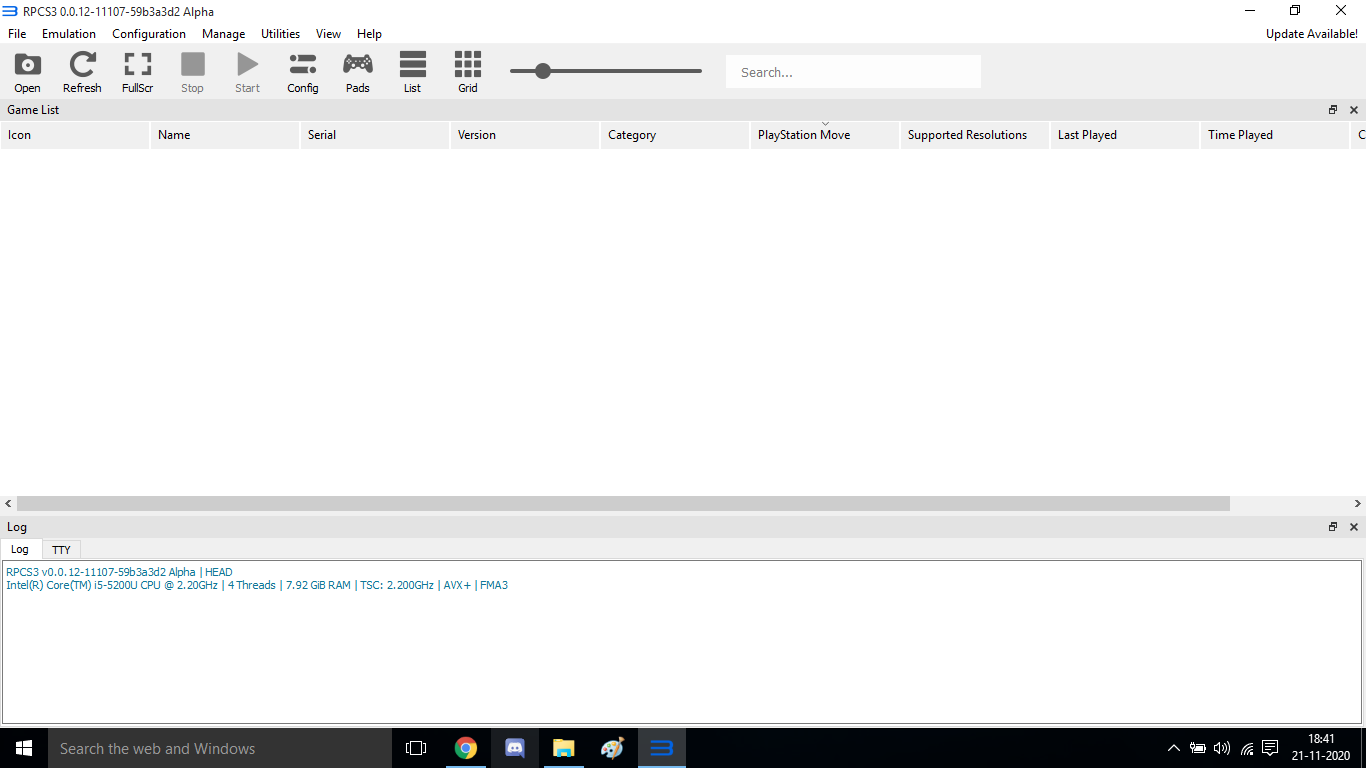Viewport: 1366px width, 768px height.
Task: Open File Explorer from taskbar
Action: [x=564, y=748]
